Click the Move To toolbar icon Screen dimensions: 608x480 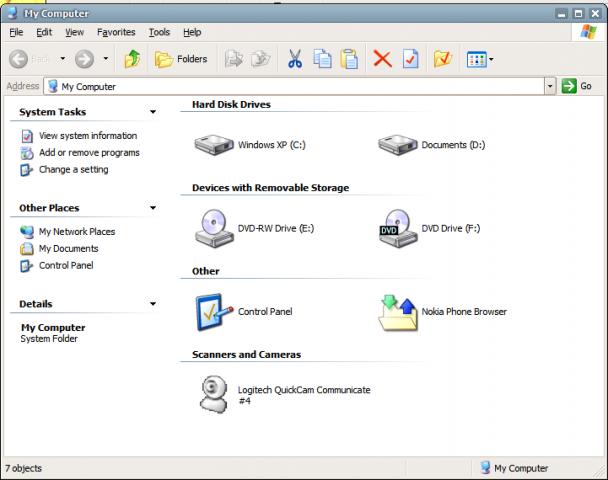[x=234, y=59]
